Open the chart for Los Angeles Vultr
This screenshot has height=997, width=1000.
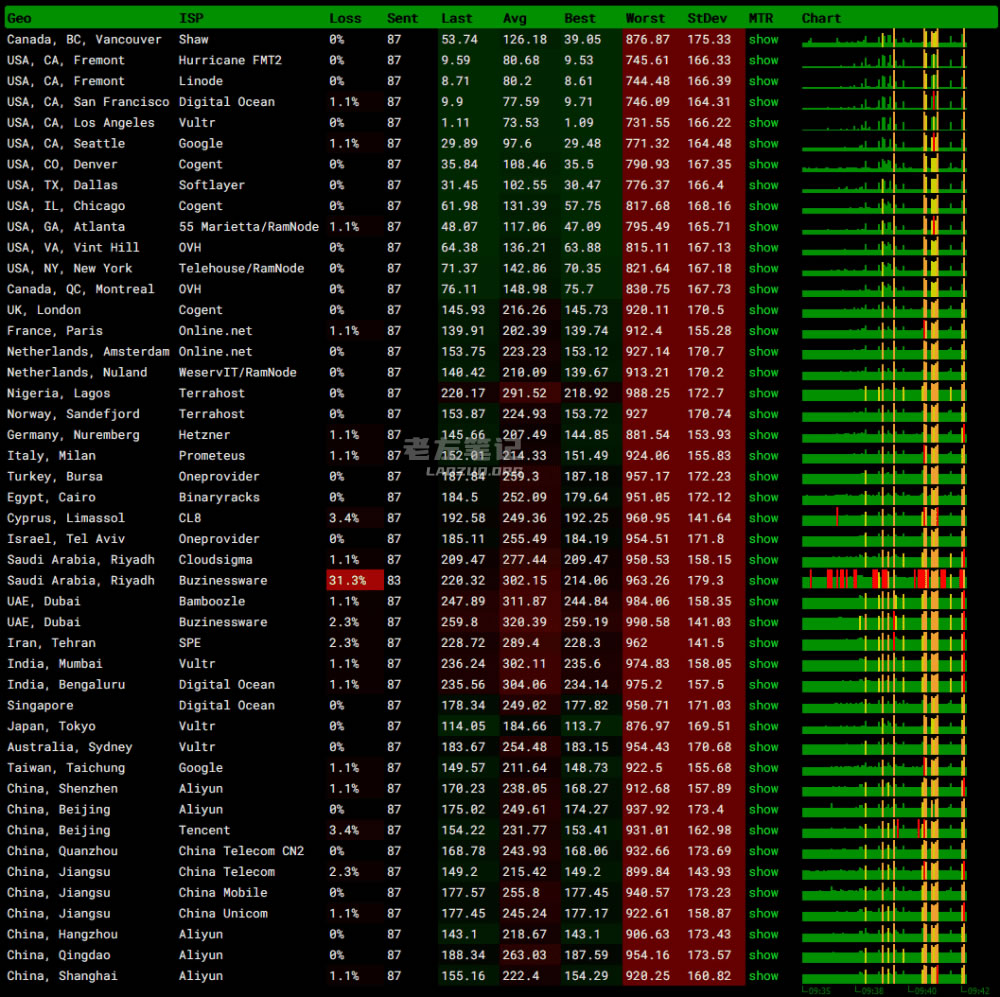coord(884,123)
